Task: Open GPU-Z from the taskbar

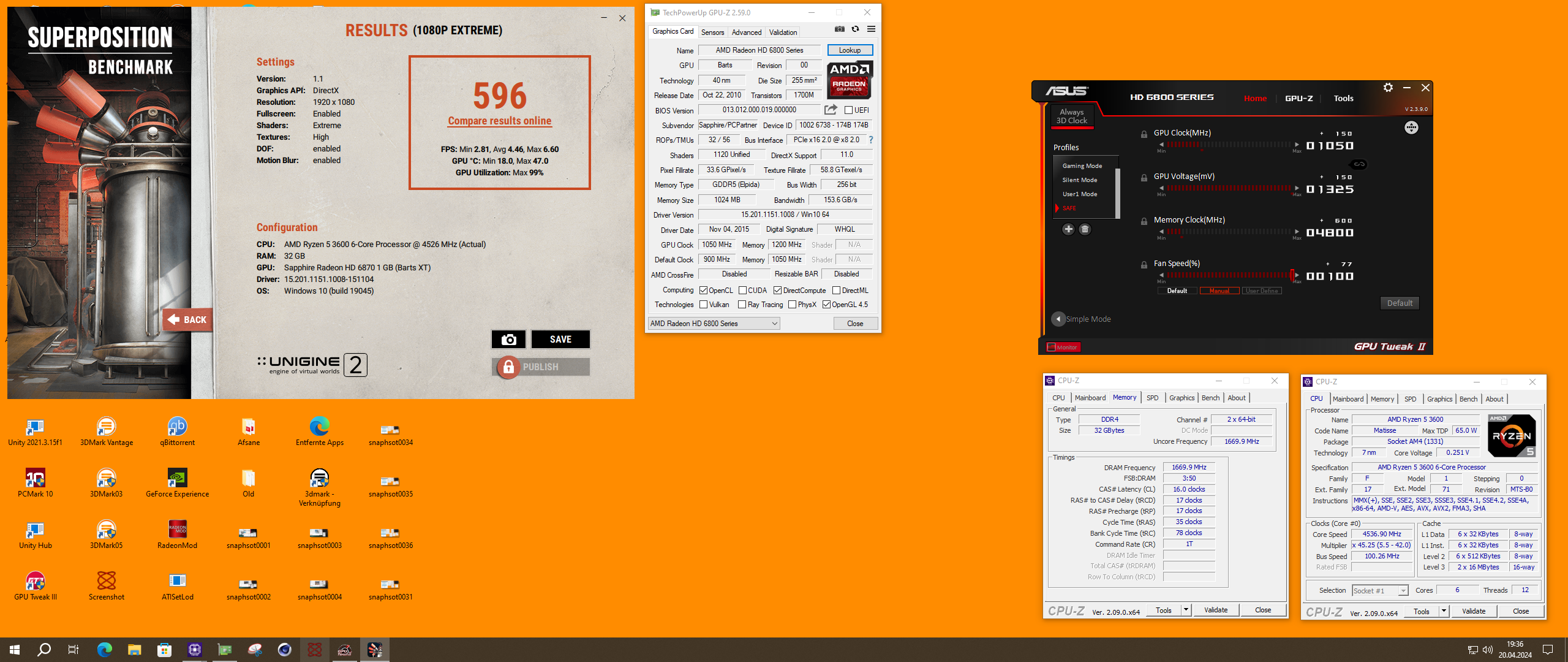Action: coord(225,650)
